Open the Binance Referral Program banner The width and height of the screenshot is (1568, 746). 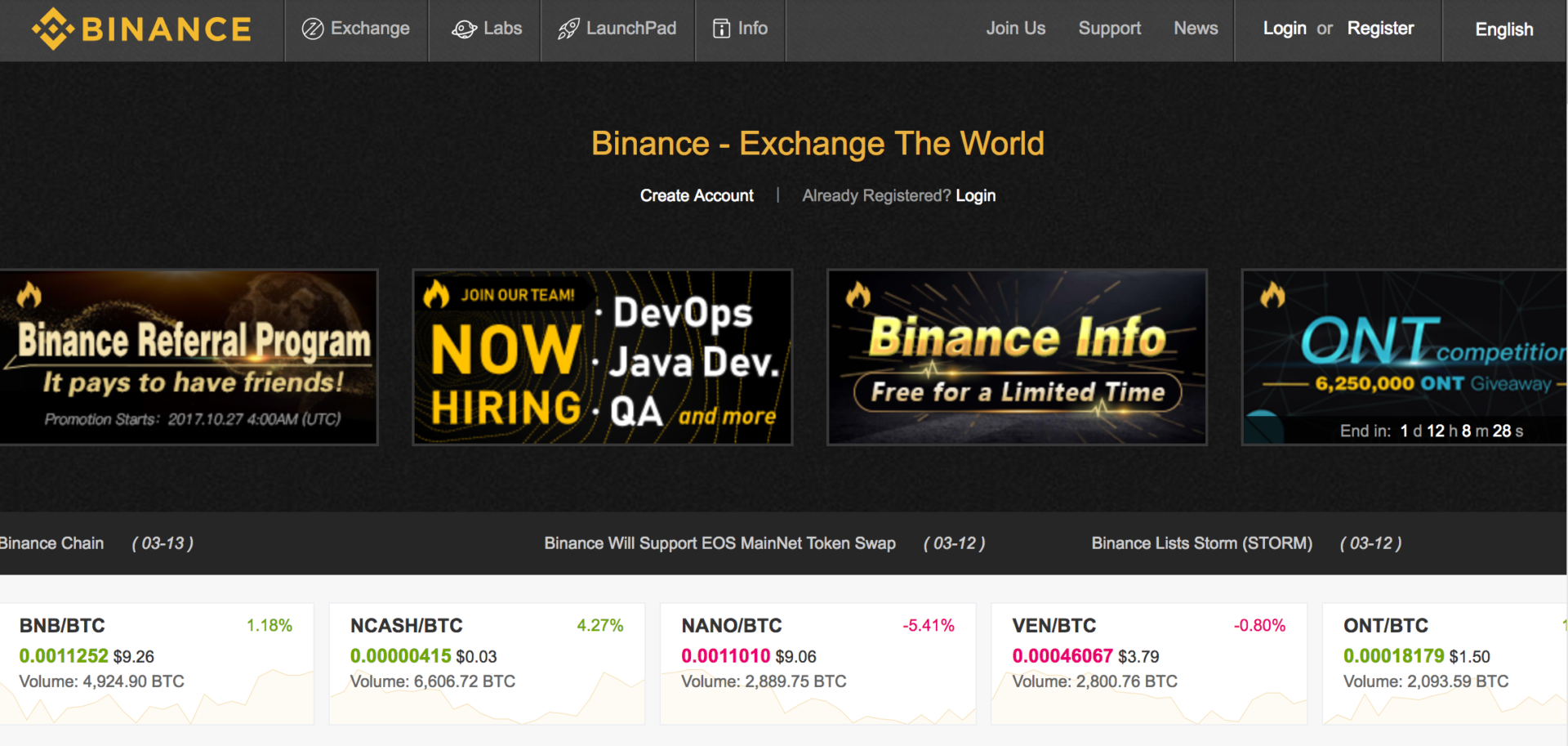(x=189, y=357)
